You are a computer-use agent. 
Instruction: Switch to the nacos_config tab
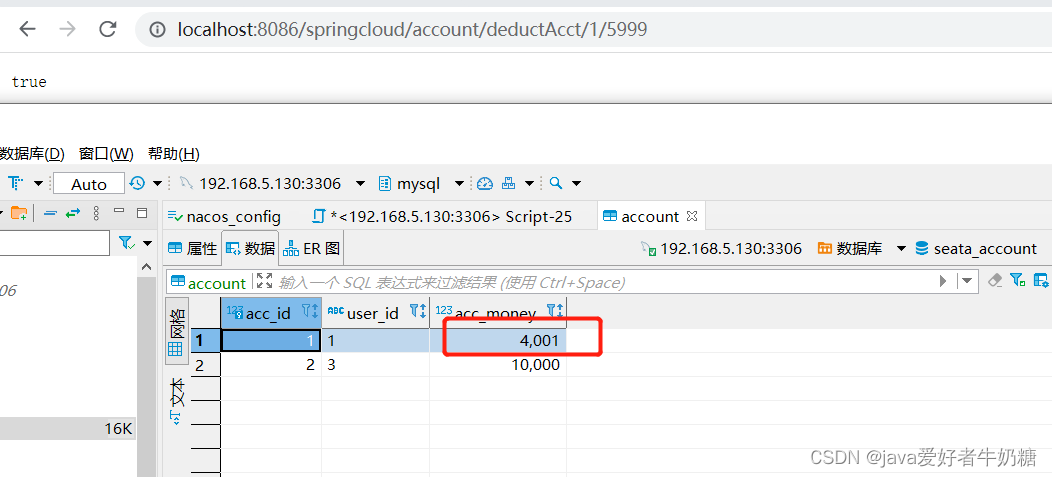tap(224, 217)
